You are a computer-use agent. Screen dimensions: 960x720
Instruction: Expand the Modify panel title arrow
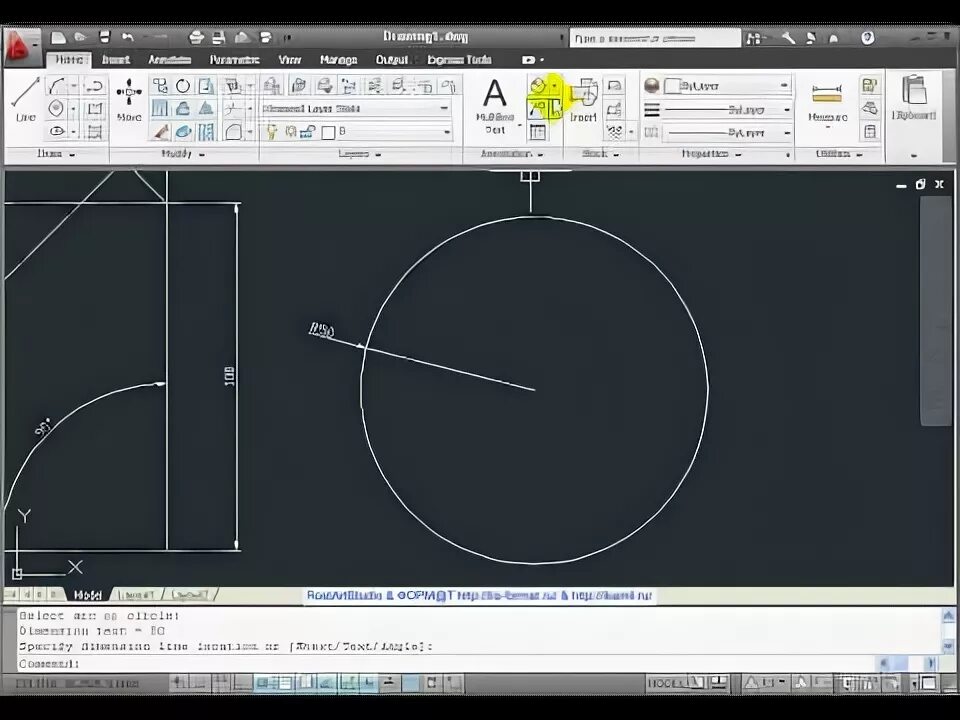(x=201, y=155)
